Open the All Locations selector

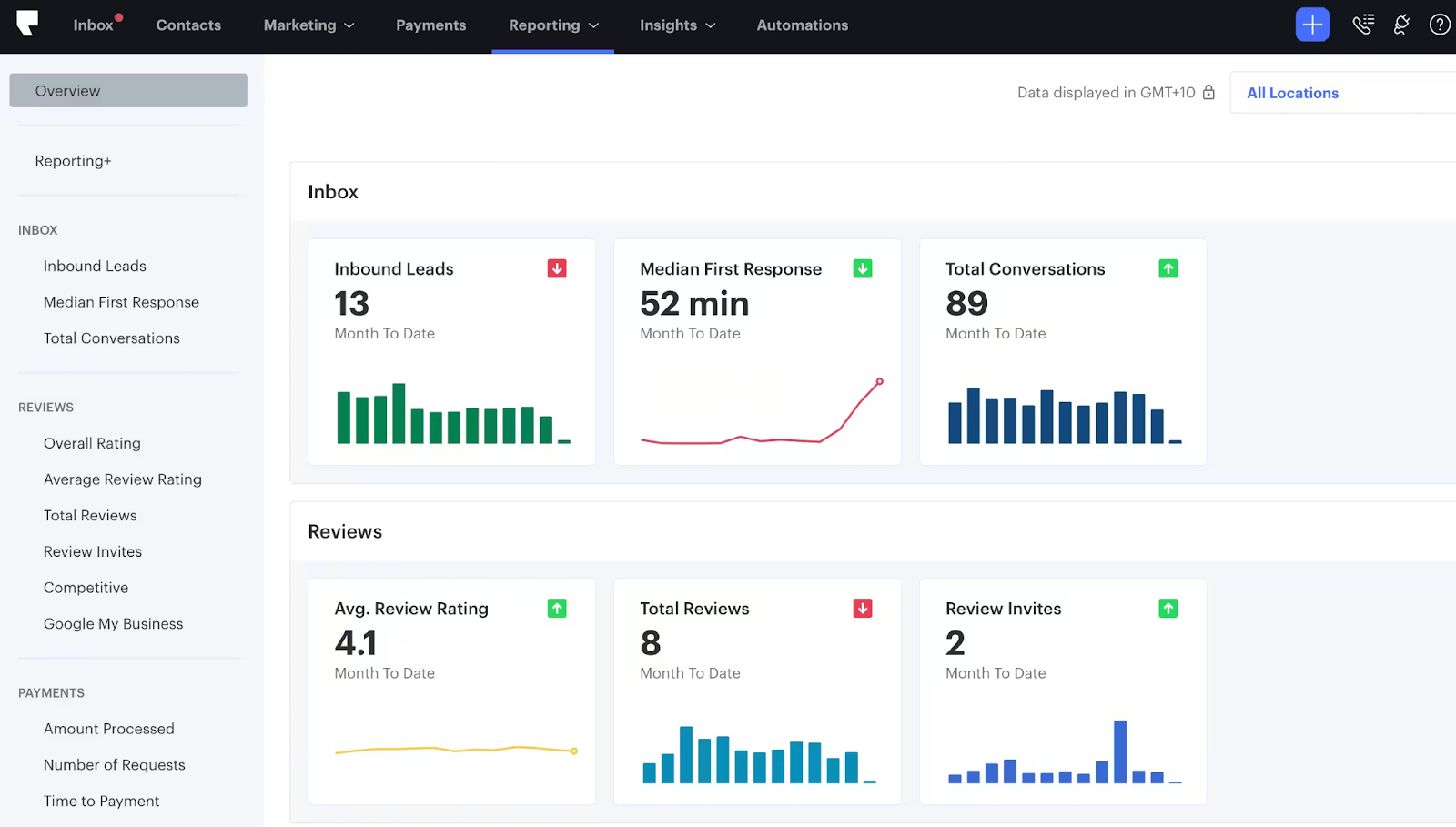(1342, 93)
